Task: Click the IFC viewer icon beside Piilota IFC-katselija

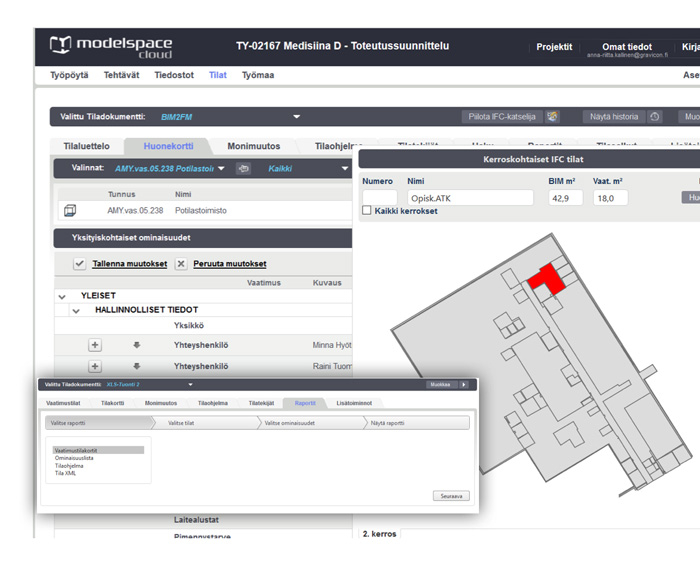Action: [x=553, y=117]
